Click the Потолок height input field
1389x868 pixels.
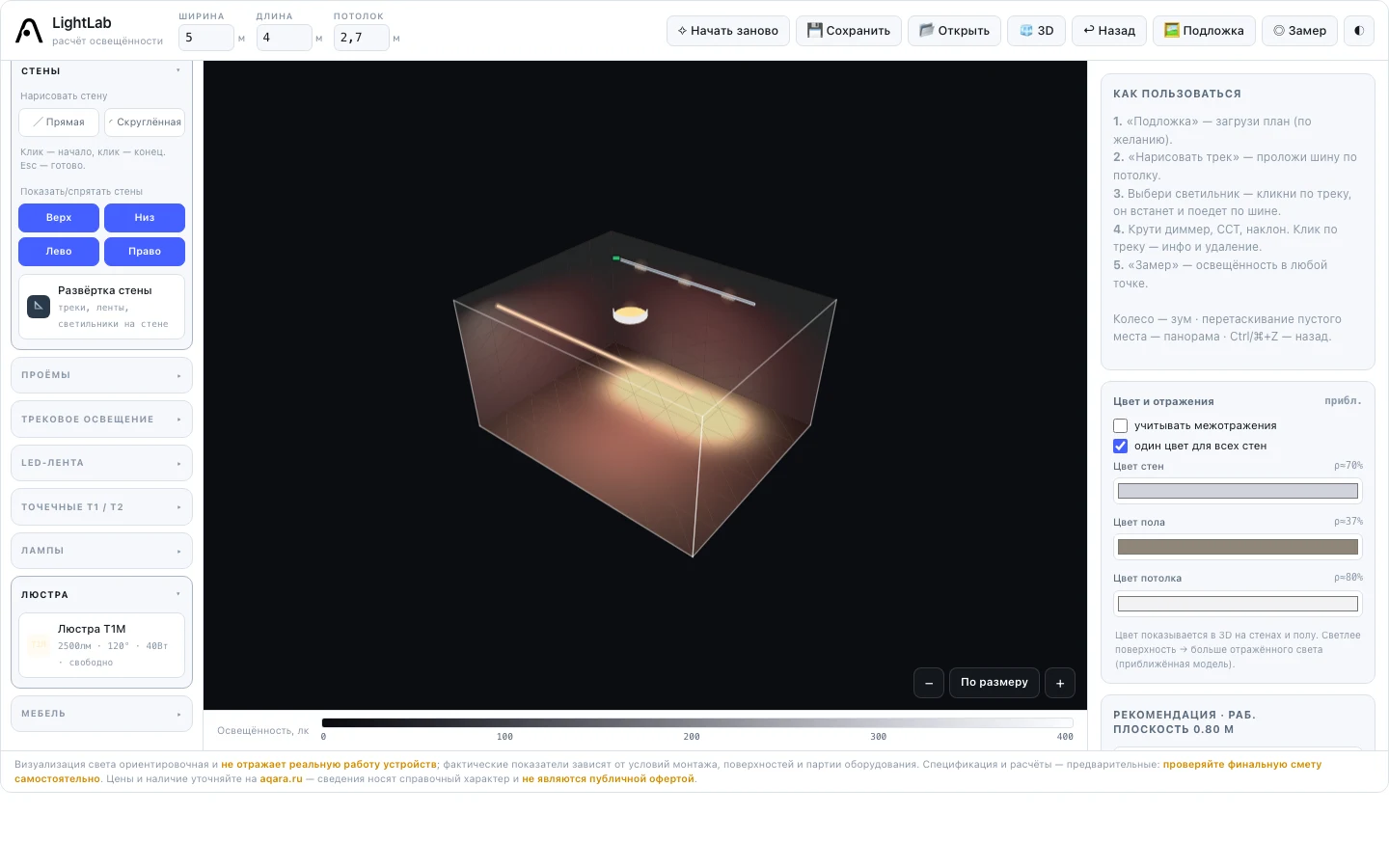coord(362,38)
